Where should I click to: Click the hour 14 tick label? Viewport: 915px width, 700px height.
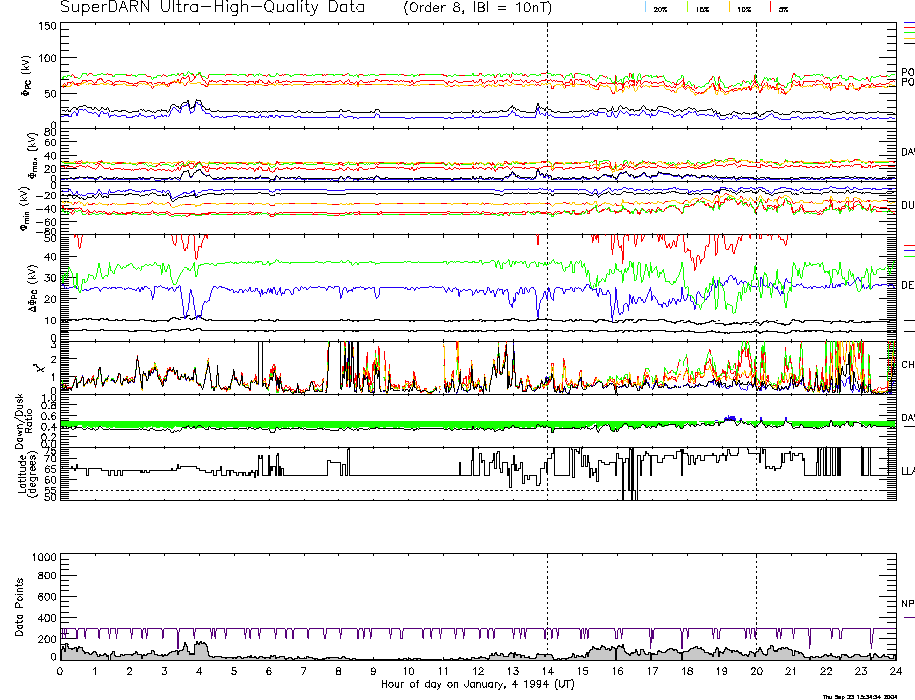point(547,673)
